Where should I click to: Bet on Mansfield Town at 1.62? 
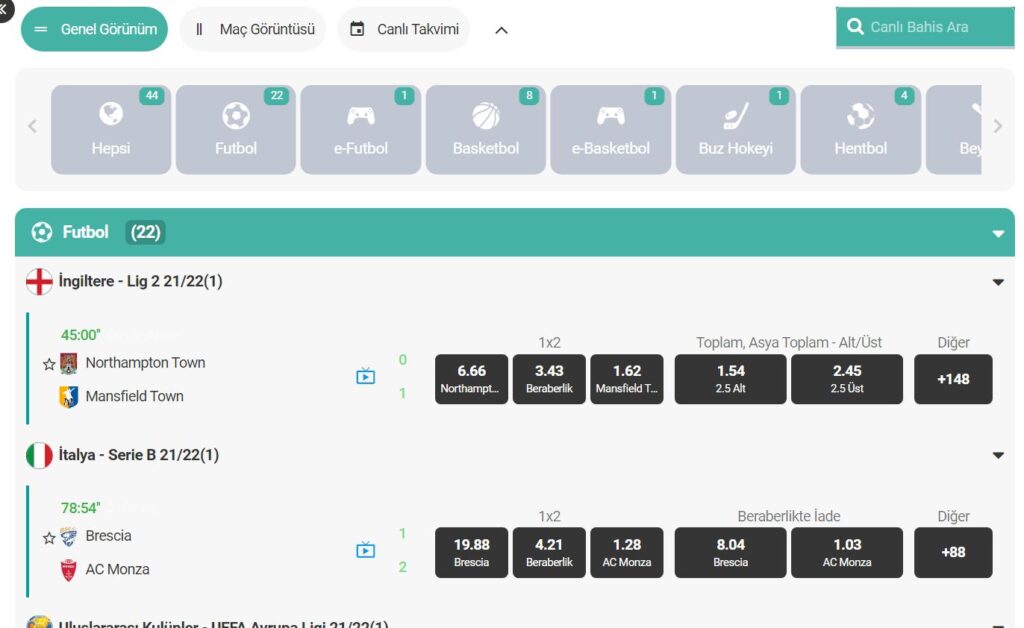click(627, 379)
